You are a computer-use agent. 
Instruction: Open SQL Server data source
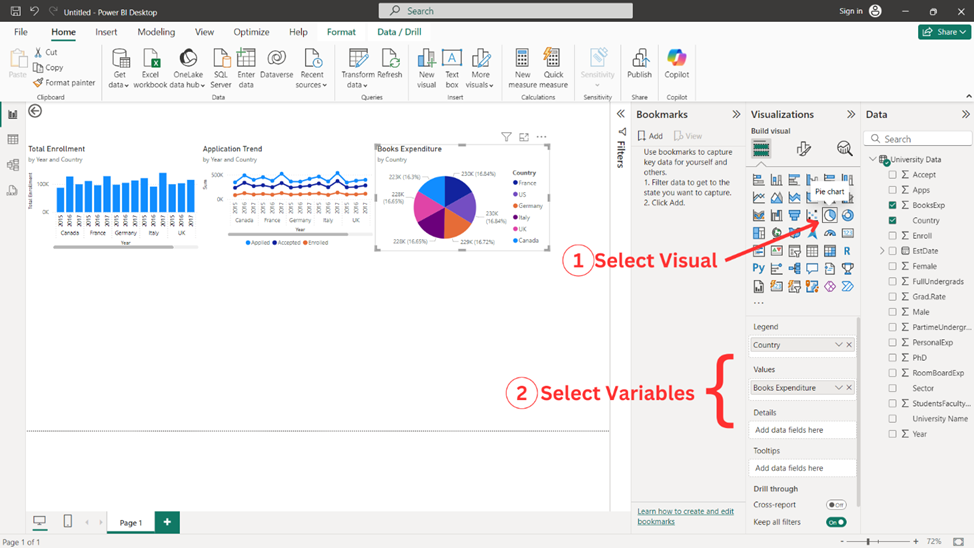[x=221, y=68]
